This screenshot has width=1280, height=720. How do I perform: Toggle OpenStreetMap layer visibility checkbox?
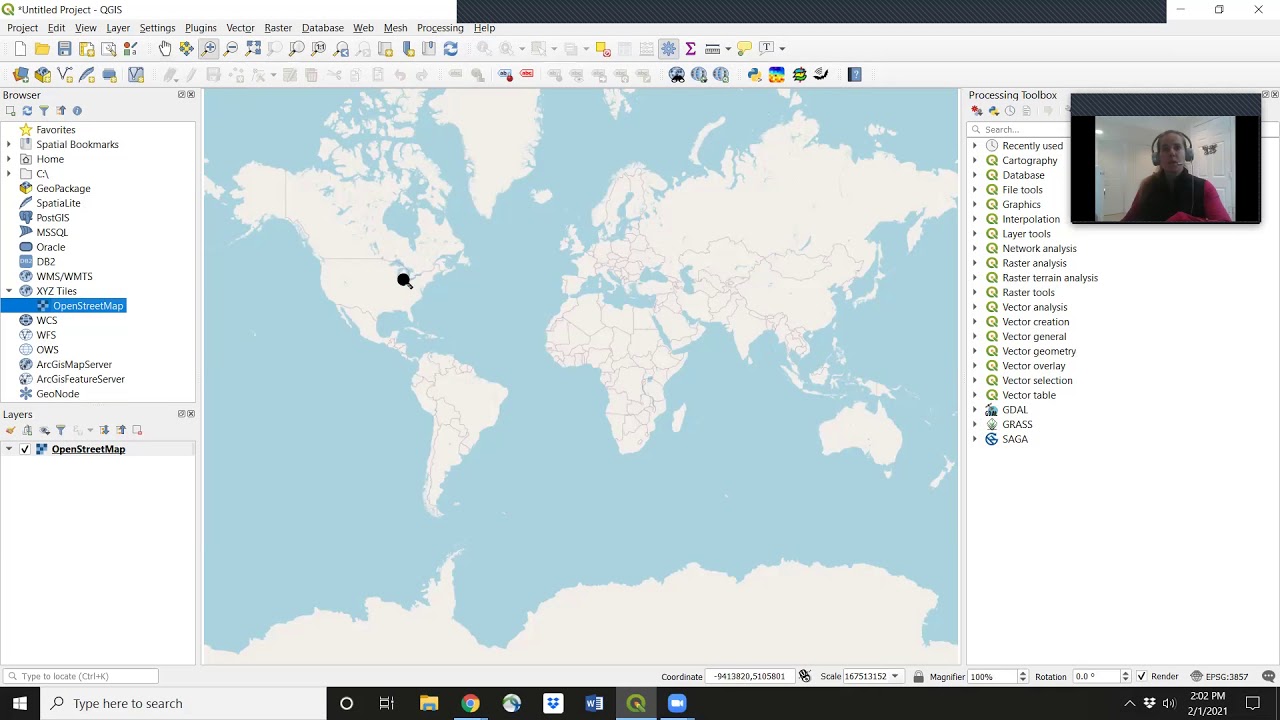(x=25, y=449)
